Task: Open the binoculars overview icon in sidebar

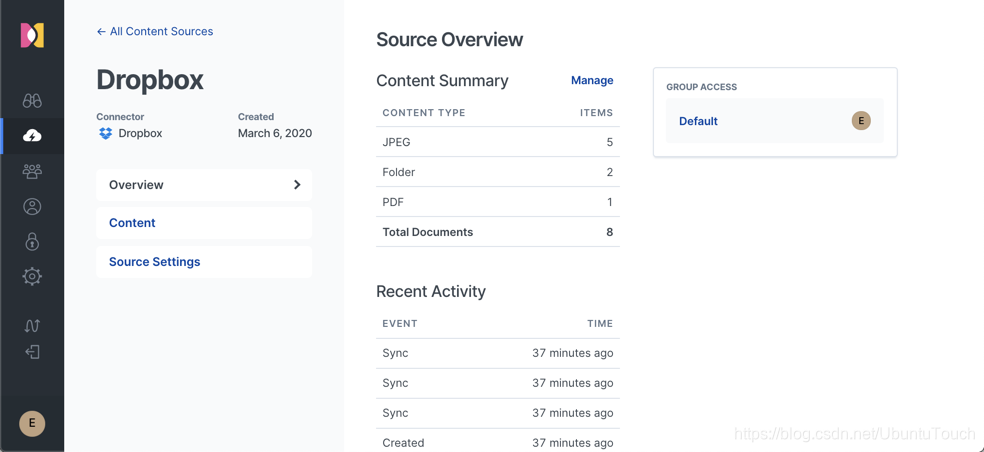Action: (x=32, y=100)
